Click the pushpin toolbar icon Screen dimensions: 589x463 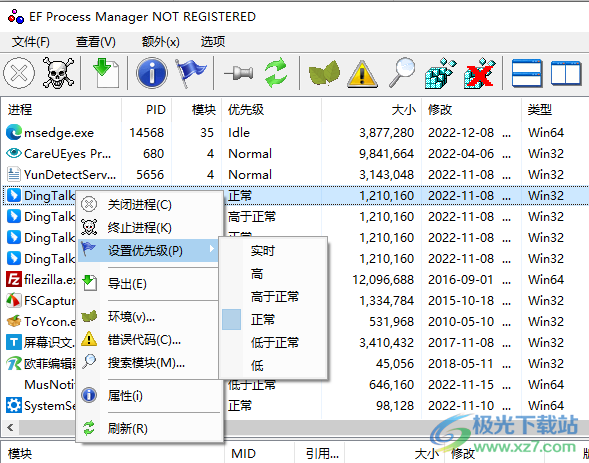(238, 73)
